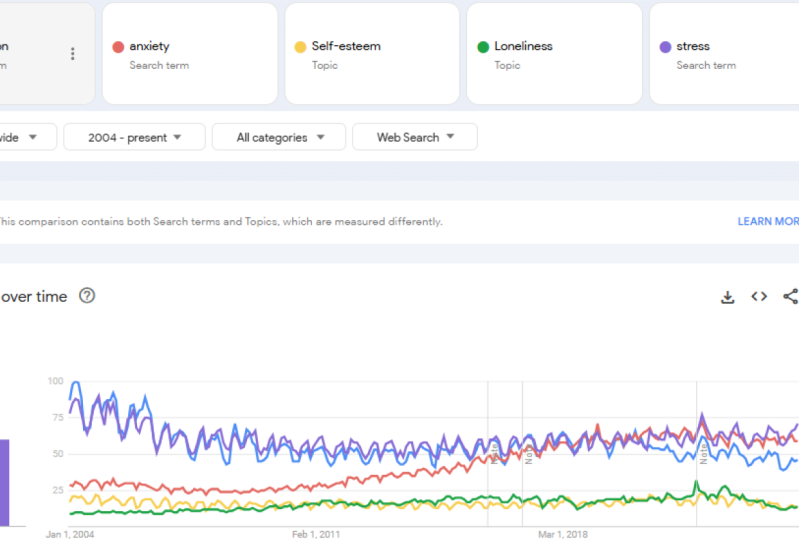The width and height of the screenshot is (799, 540).
Task: Click 'Topic' subtitle under Self-esteem
Action: pos(325,65)
